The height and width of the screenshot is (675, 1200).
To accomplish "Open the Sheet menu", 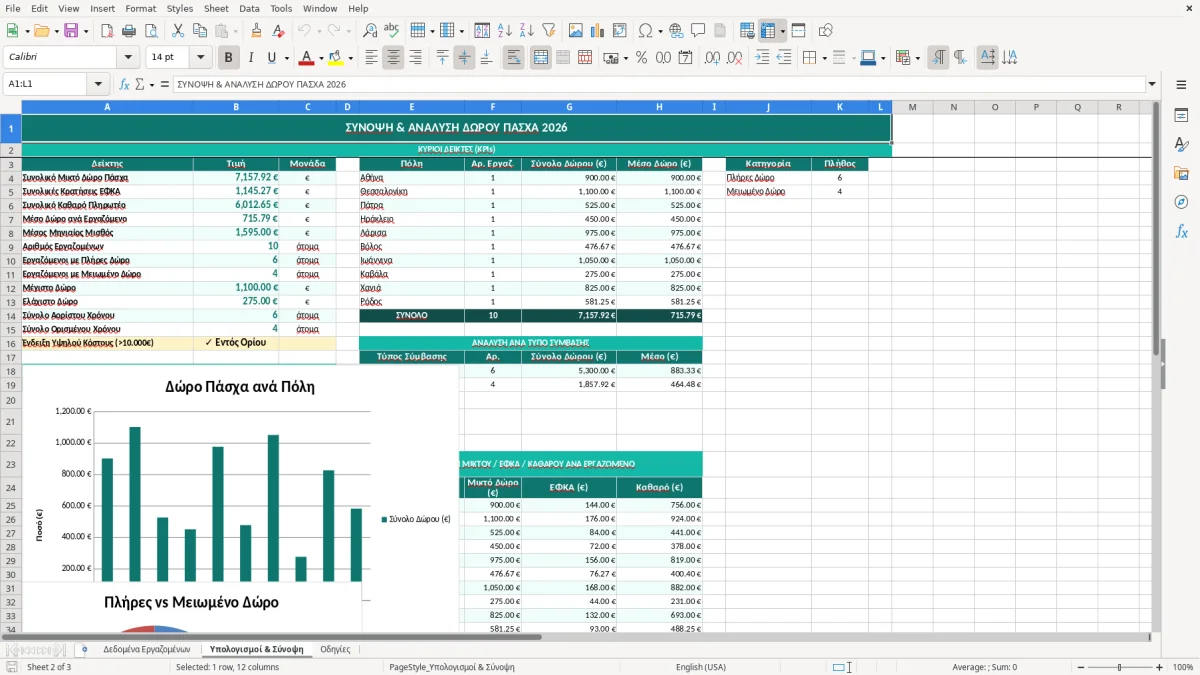I will pos(216,8).
